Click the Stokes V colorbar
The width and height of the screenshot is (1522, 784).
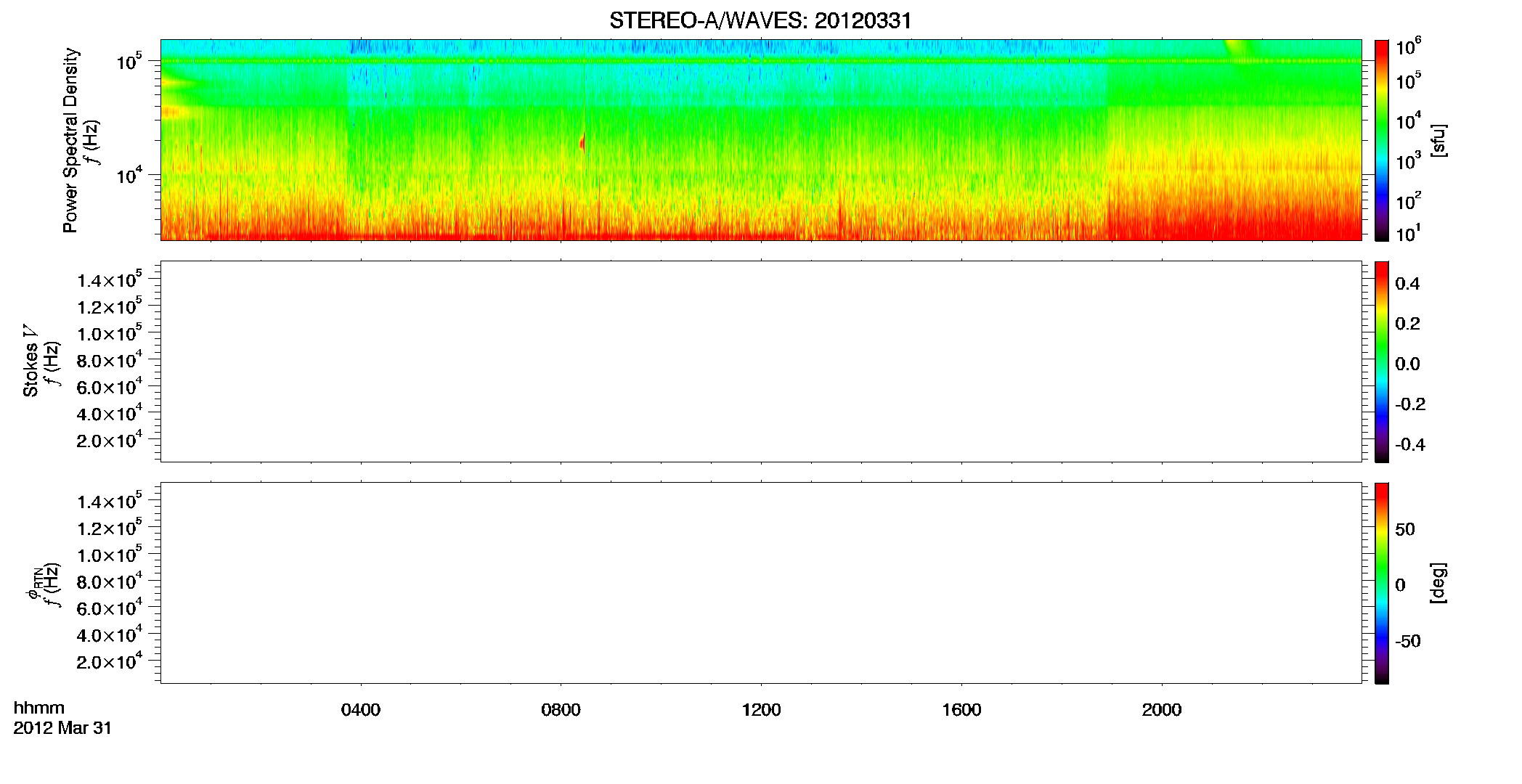click(1382, 362)
